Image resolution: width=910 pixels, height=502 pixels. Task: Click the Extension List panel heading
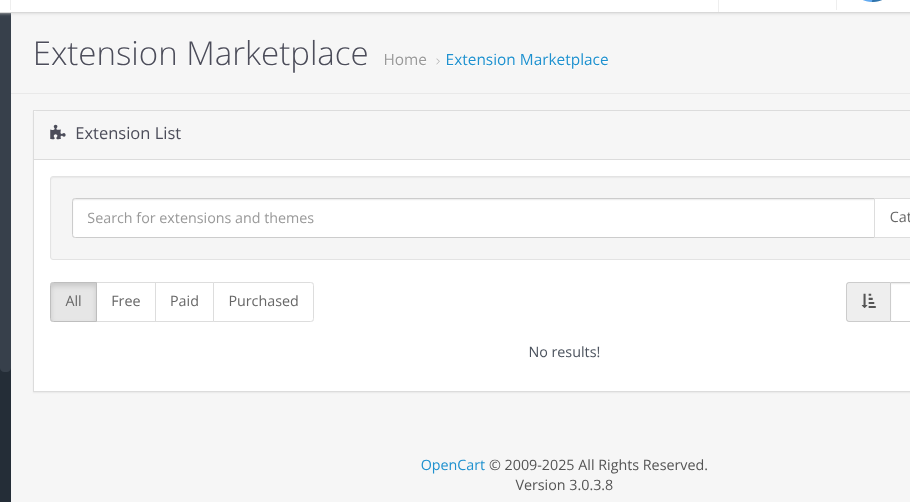point(128,133)
